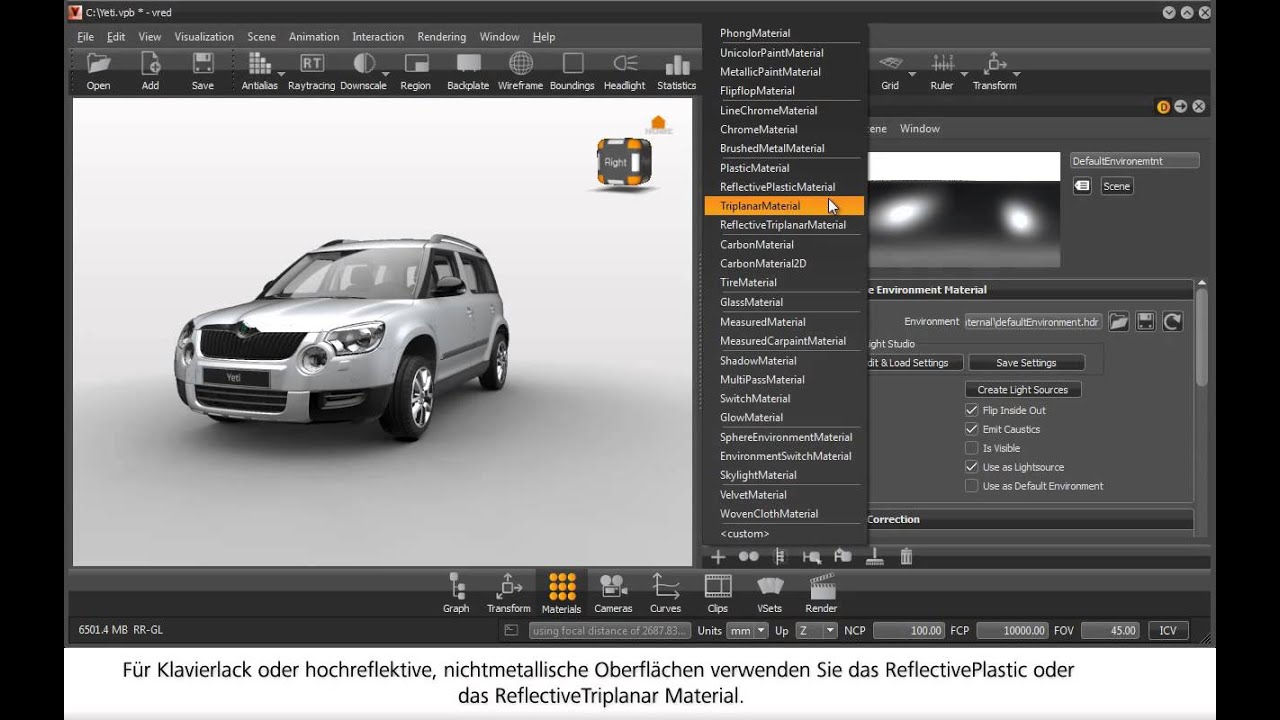This screenshot has width=1280, height=720.
Task: Pick GlassMaterial in the material list
Action: tap(784, 302)
